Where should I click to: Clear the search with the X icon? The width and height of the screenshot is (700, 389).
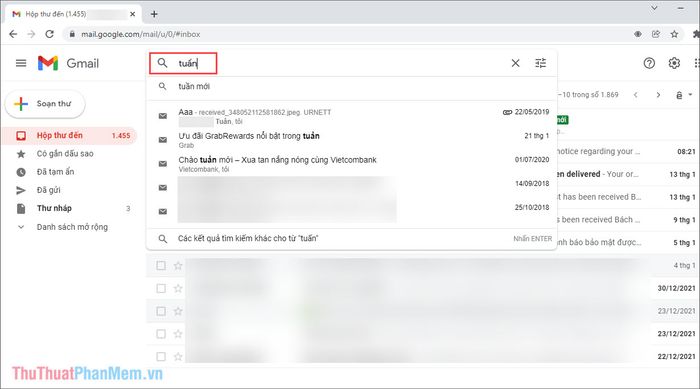tap(515, 63)
